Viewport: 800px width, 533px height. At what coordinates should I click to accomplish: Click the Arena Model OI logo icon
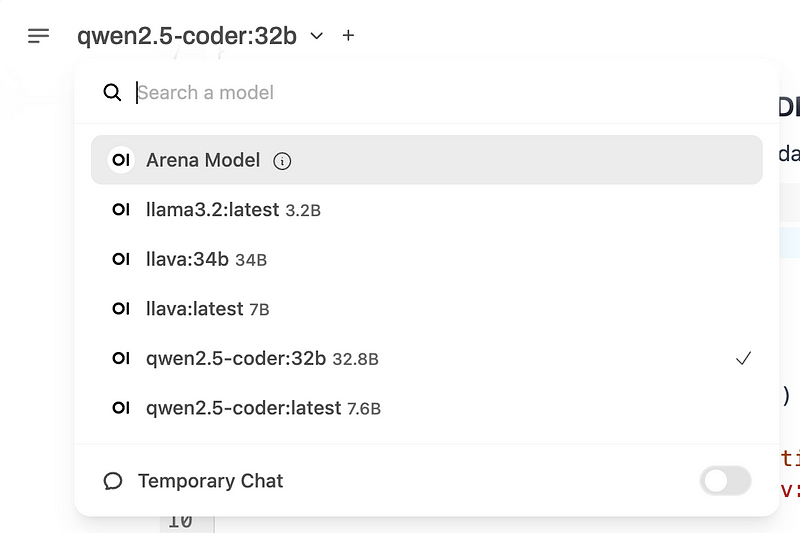pyautogui.click(x=121, y=160)
